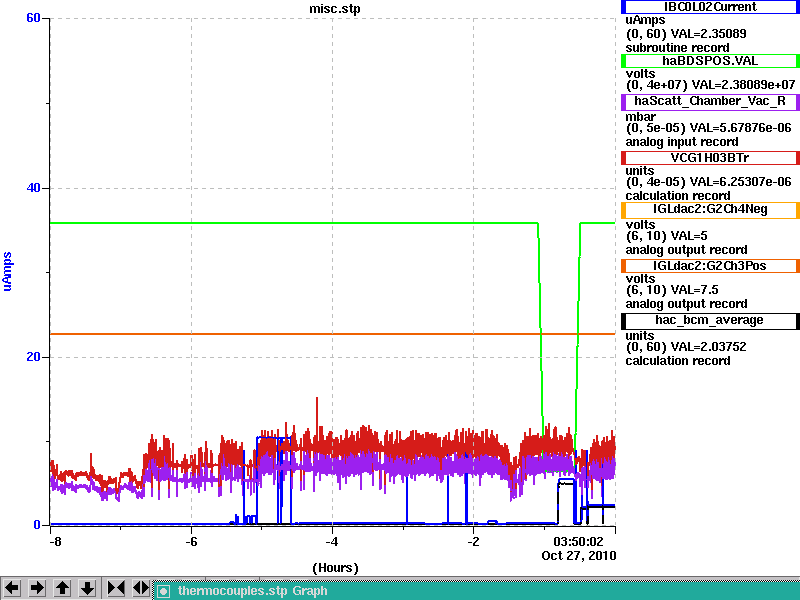The image size is (800, 600).
Task: Click the (Hours) x-axis title
Action: 335,568
